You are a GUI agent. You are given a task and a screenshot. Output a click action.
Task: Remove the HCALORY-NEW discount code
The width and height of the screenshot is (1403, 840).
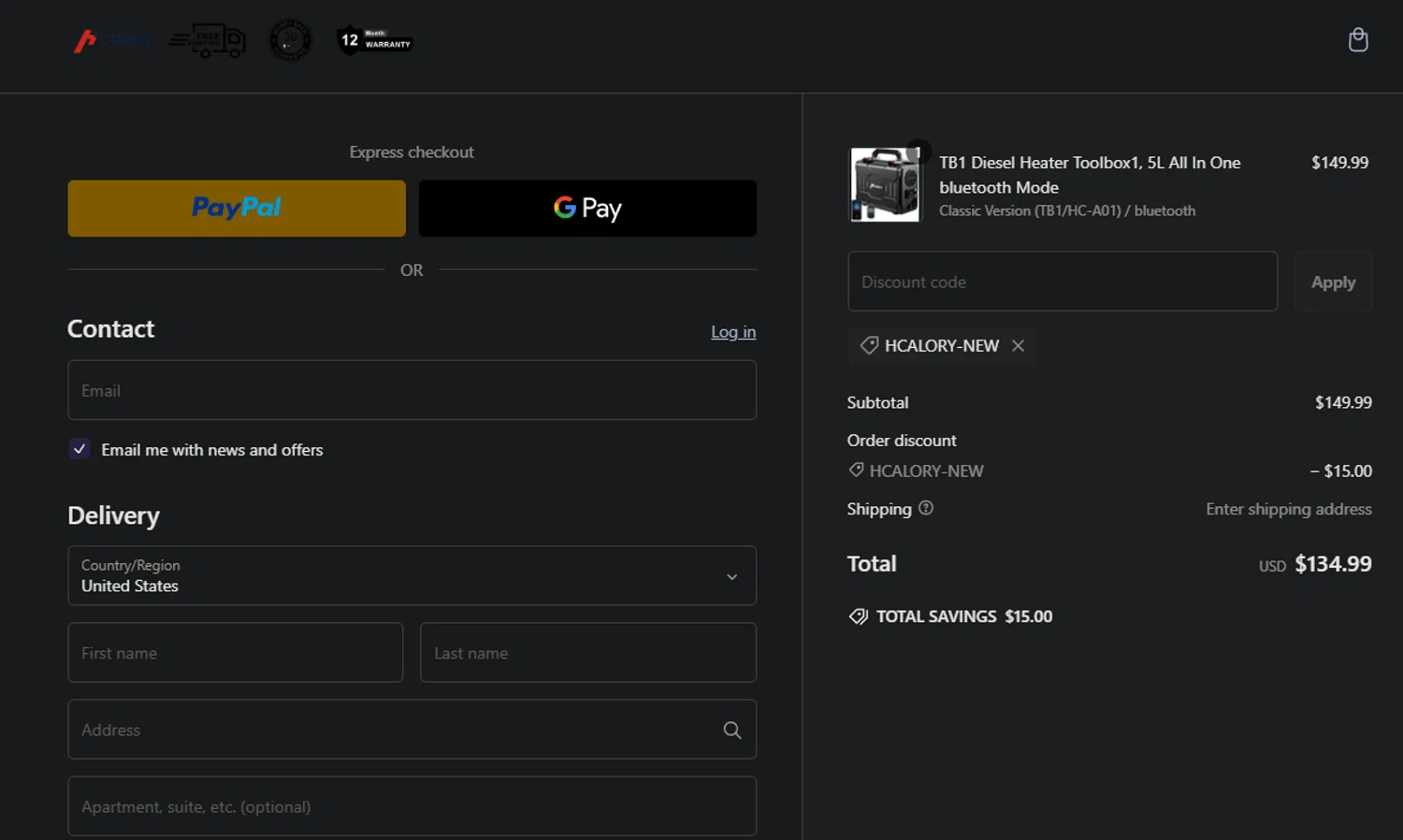click(x=1018, y=345)
